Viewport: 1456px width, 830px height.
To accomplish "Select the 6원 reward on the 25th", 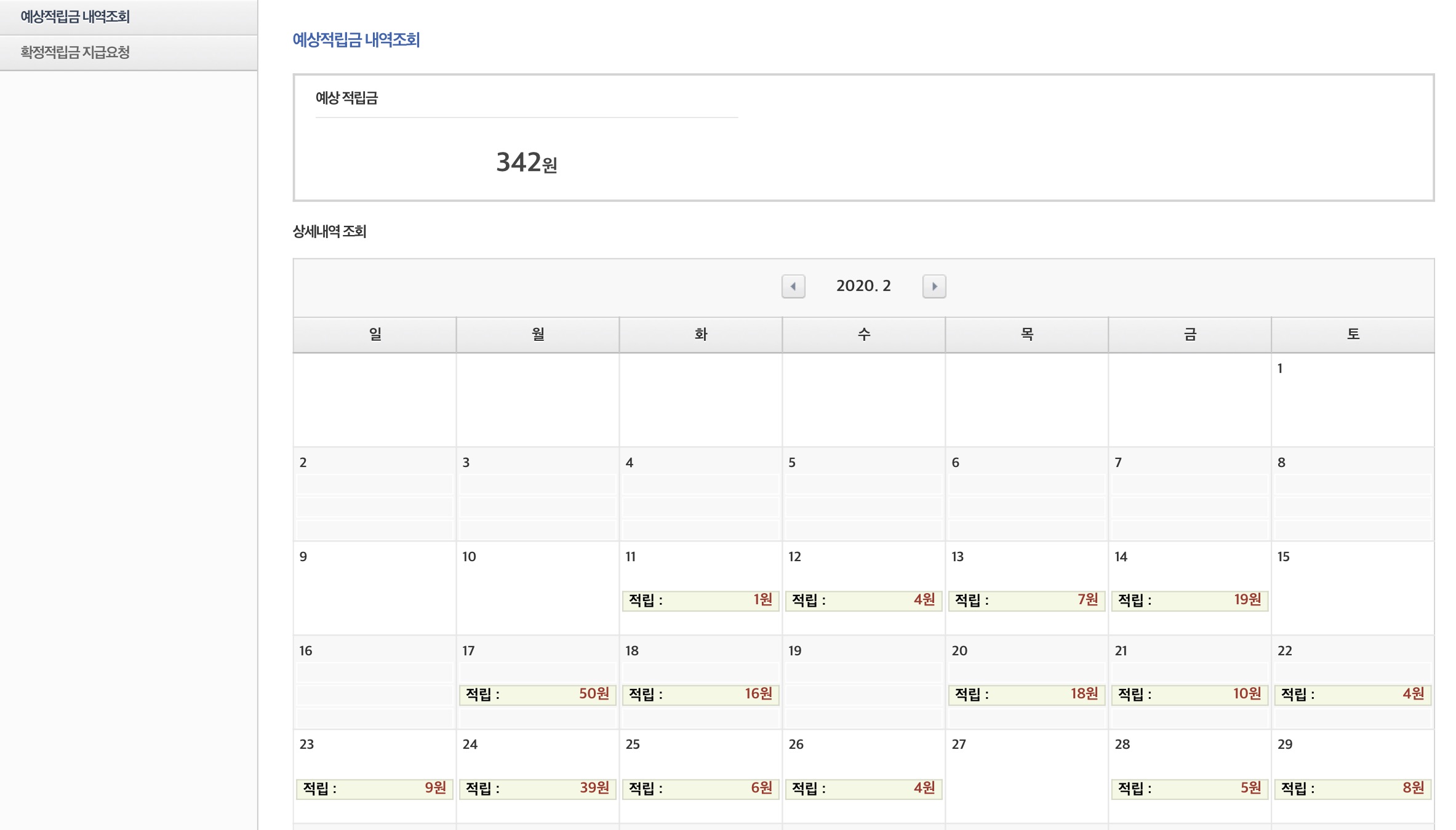I will 700,788.
